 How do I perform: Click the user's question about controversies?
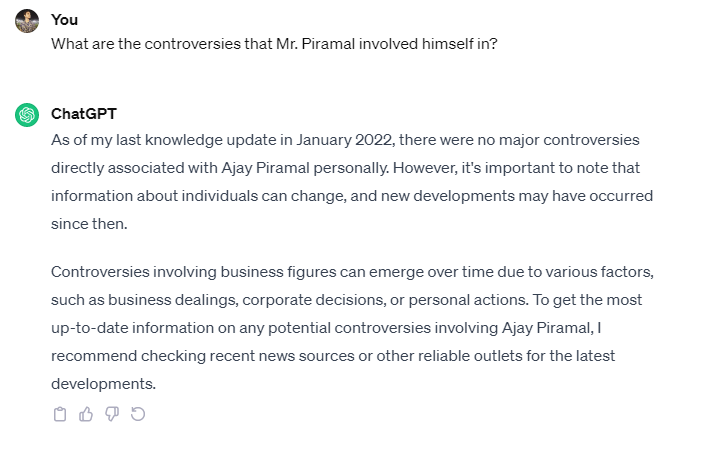point(274,46)
